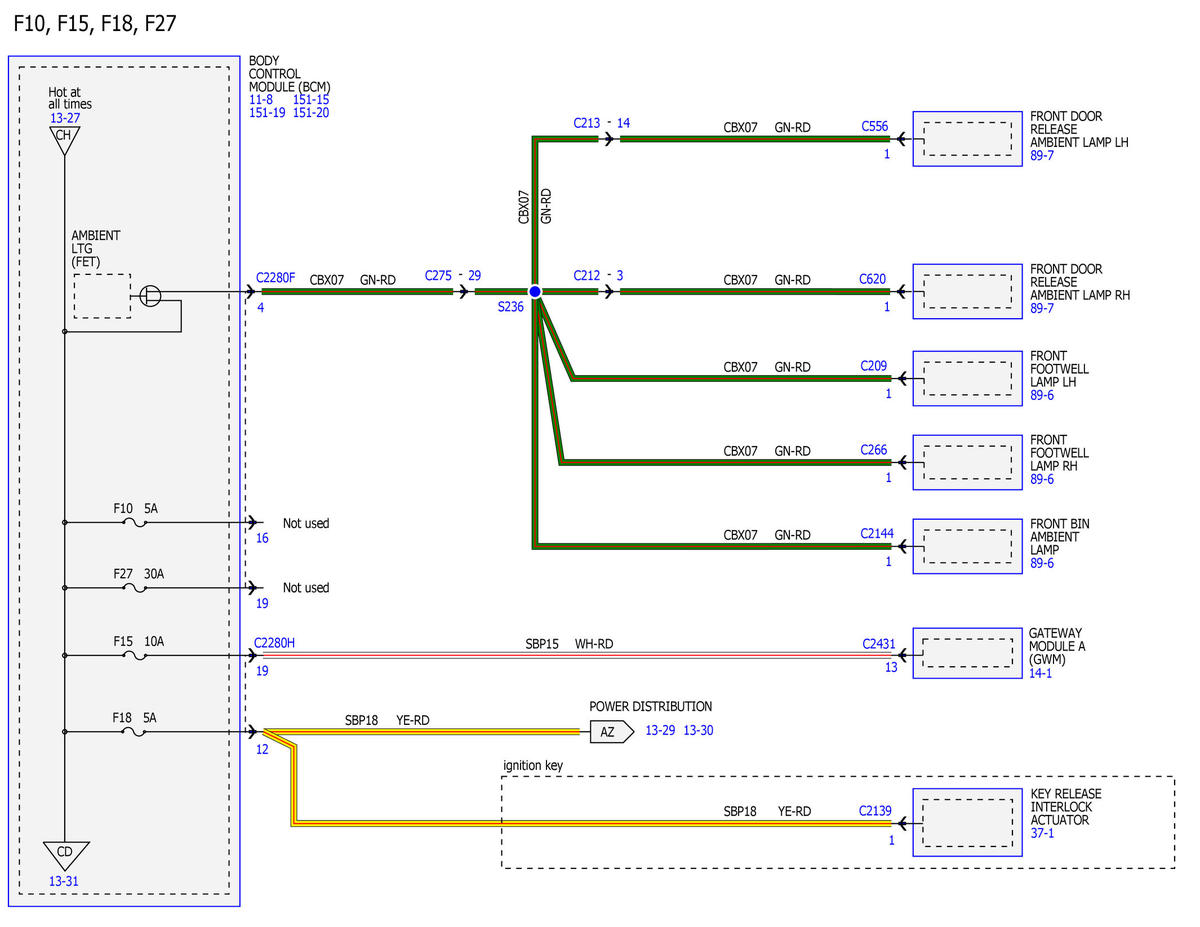
Task: Open 89-7 under Front Door Release Ambient Lamp LH
Action: pyautogui.click(x=1042, y=155)
